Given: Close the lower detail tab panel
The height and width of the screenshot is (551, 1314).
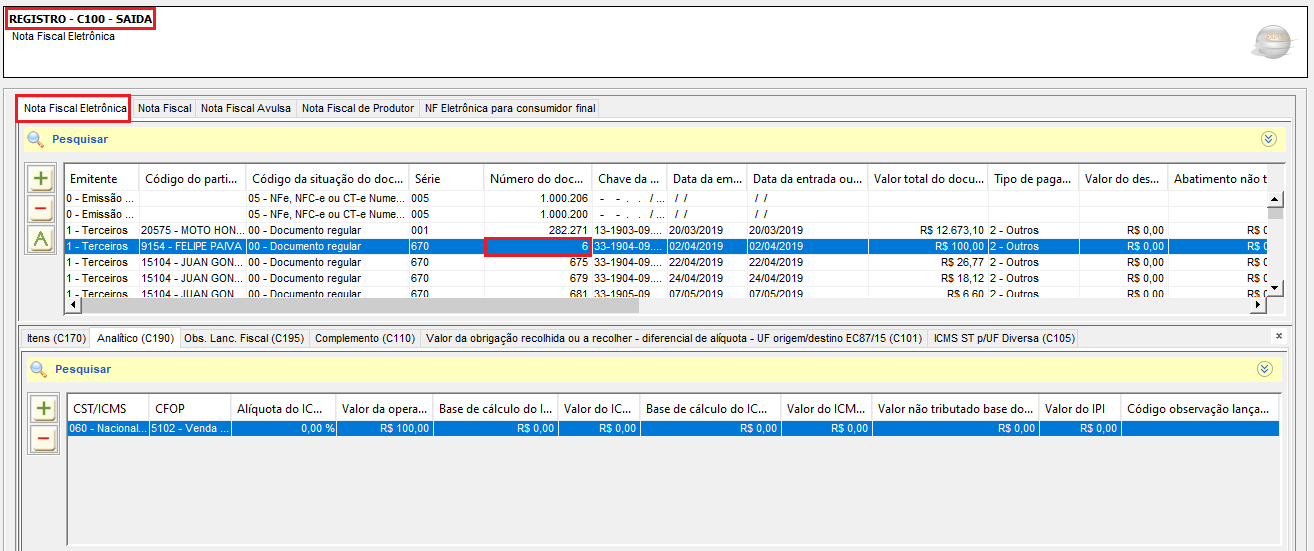Looking at the screenshot, I should 1278,337.
